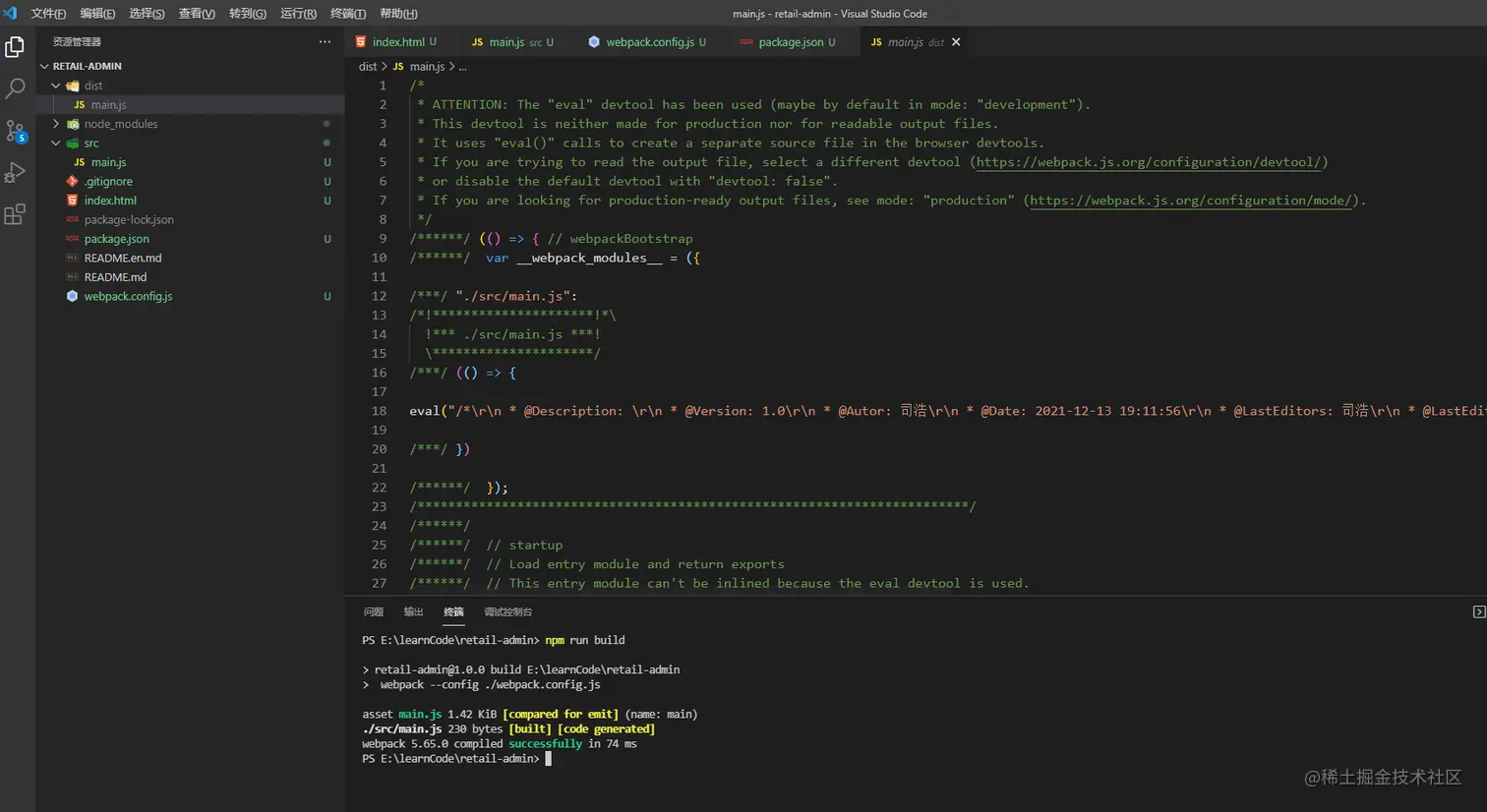Open package-lock.json in the explorer
Image resolution: width=1487 pixels, height=812 pixels.
click(x=191, y=219)
